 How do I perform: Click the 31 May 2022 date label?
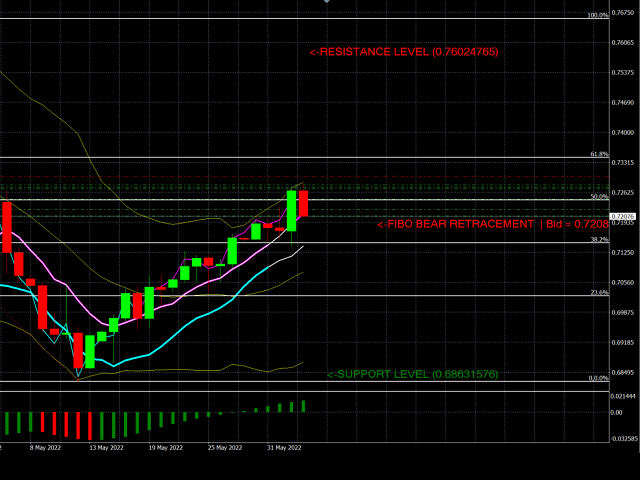284,448
